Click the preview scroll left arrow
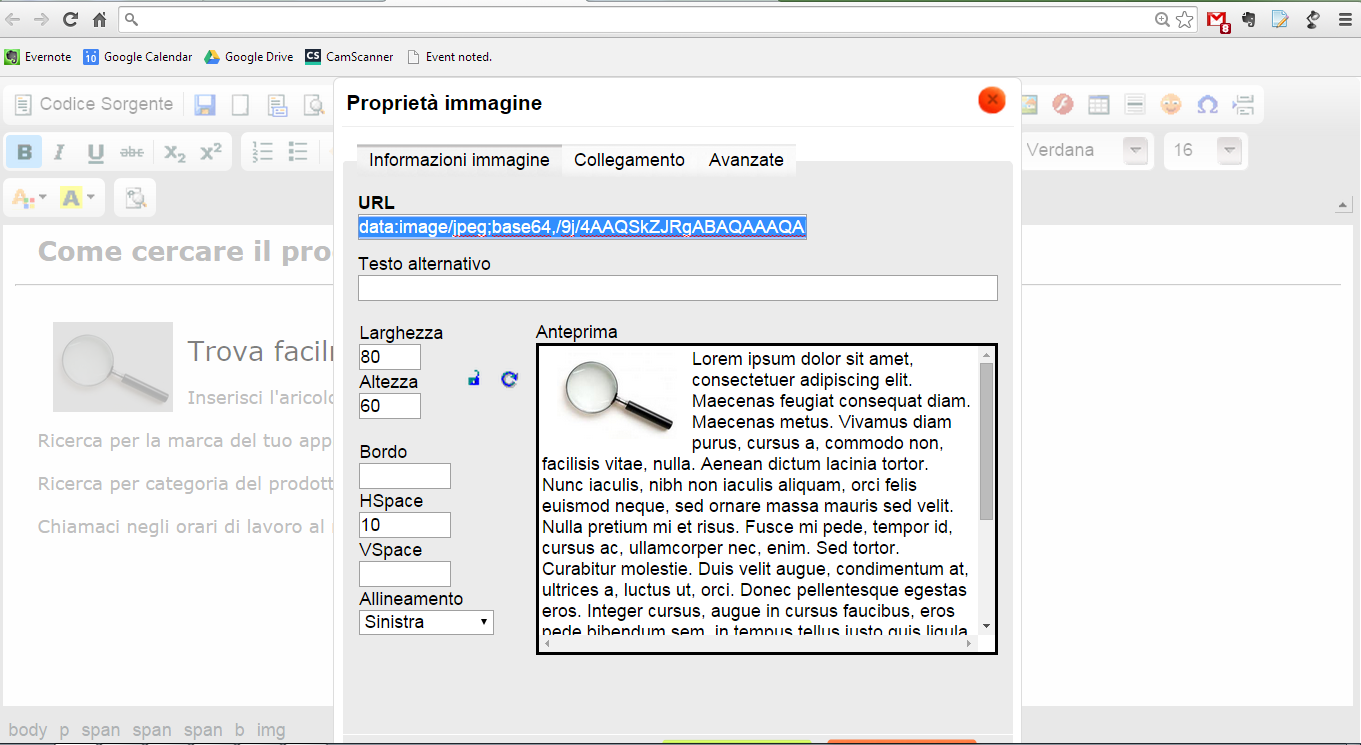 (x=548, y=643)
